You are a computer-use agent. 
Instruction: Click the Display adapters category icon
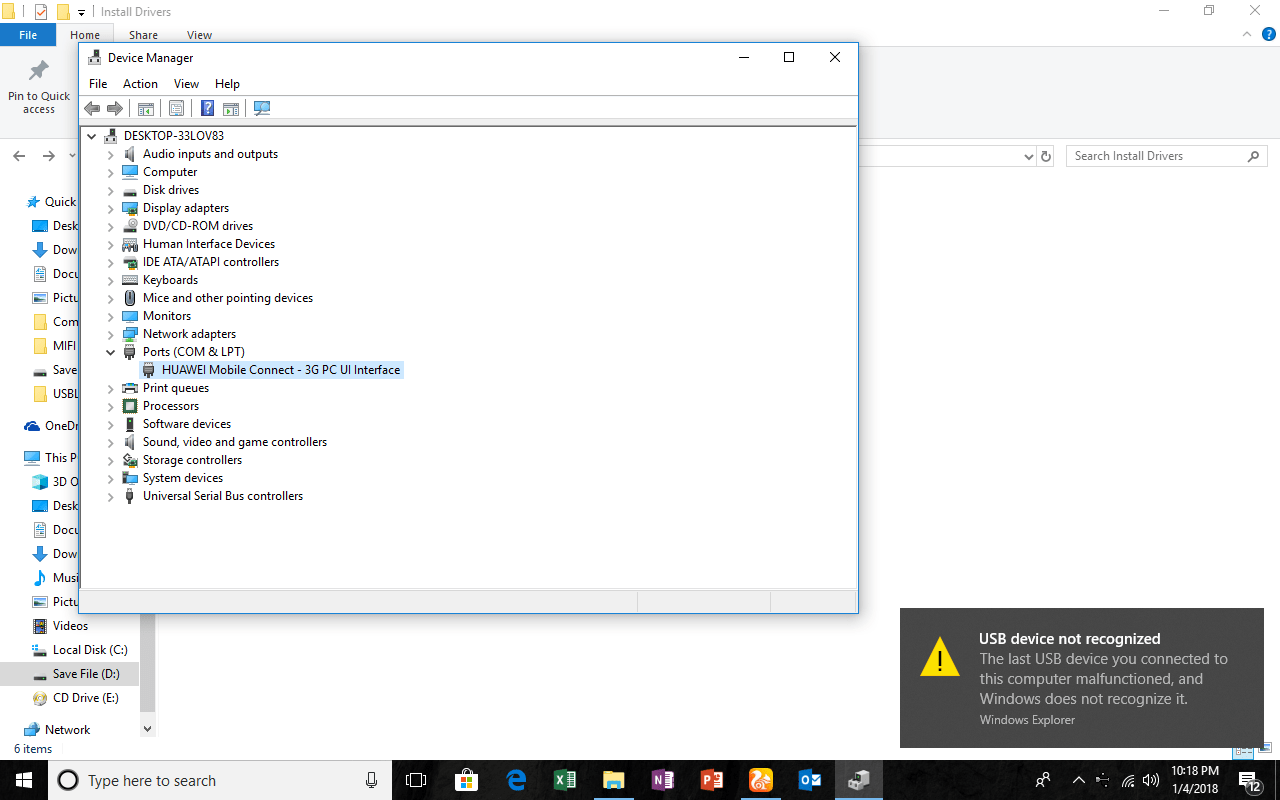pyautogui.click(x=130, y=208)
